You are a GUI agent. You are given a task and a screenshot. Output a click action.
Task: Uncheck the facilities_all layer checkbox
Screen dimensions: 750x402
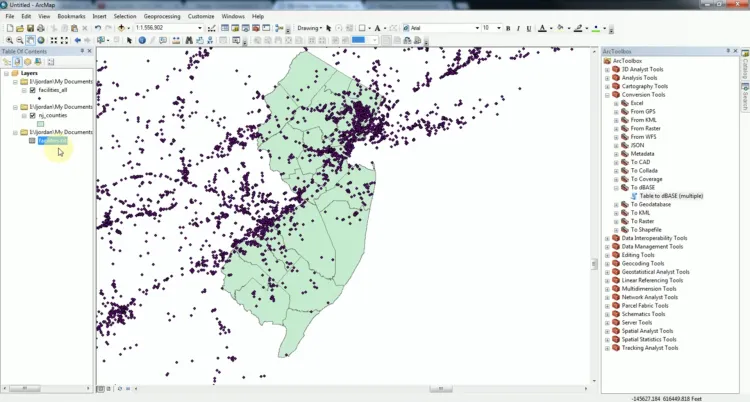(33, 89)
